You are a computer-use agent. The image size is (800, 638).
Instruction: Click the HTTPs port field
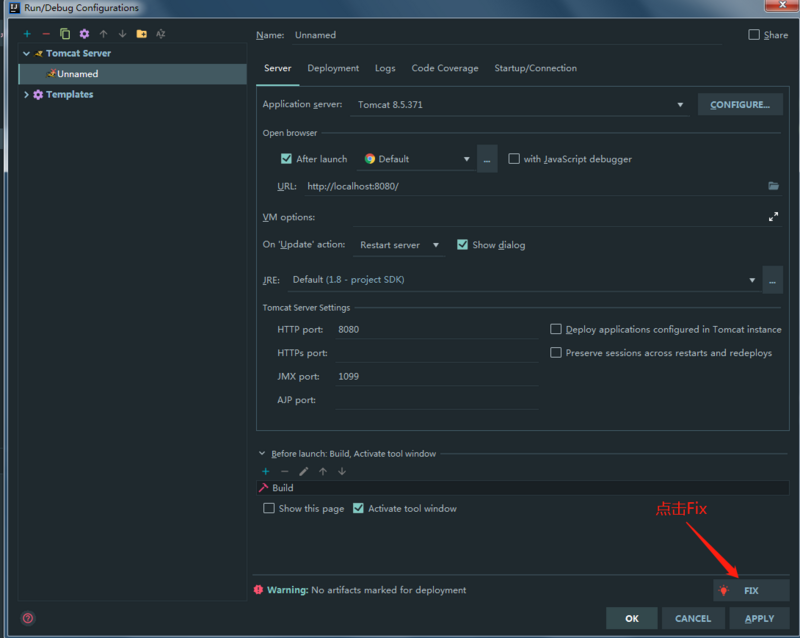coord(437,353)
